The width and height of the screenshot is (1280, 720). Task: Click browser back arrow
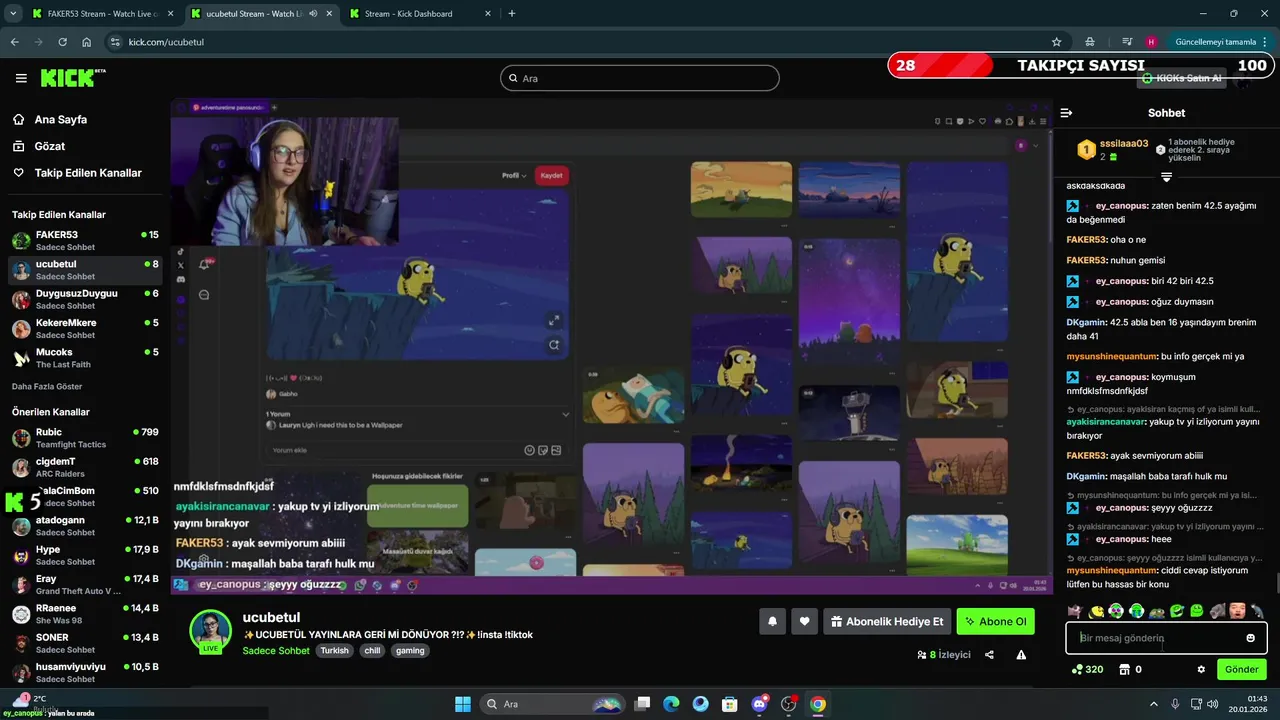14,42
